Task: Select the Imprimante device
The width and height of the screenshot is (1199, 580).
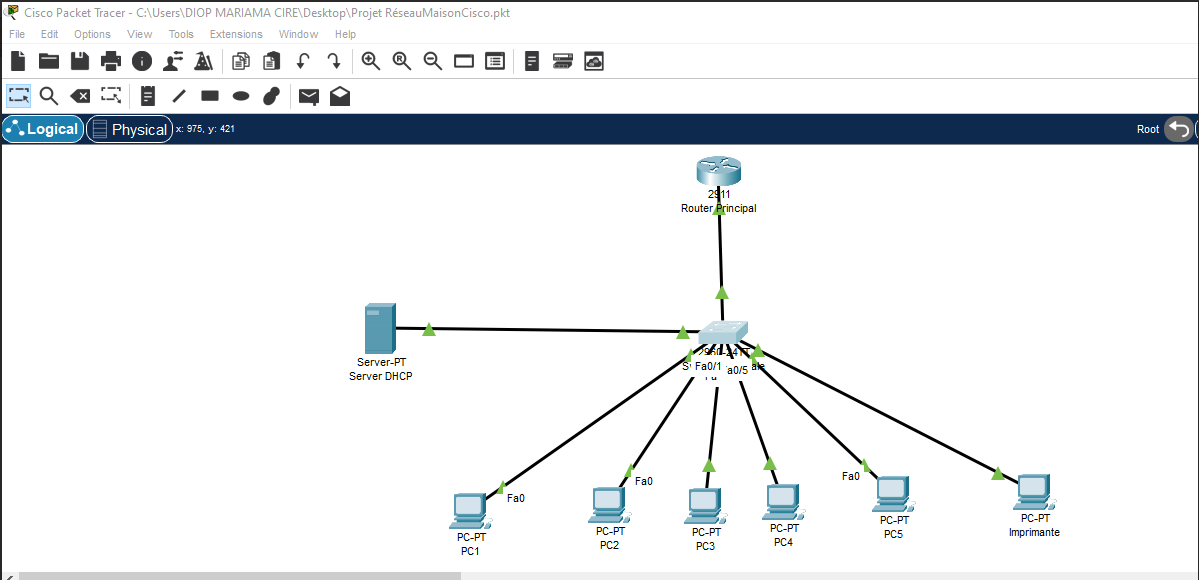Action: (x=1034, y=493)
